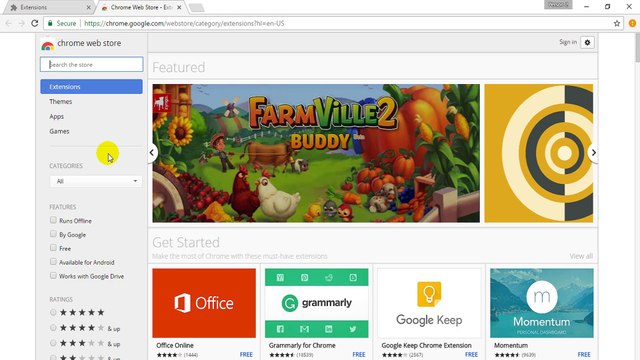Enable Runs Offline checkbox
Viewport: 640px width, 360px height.
point(53,220)
